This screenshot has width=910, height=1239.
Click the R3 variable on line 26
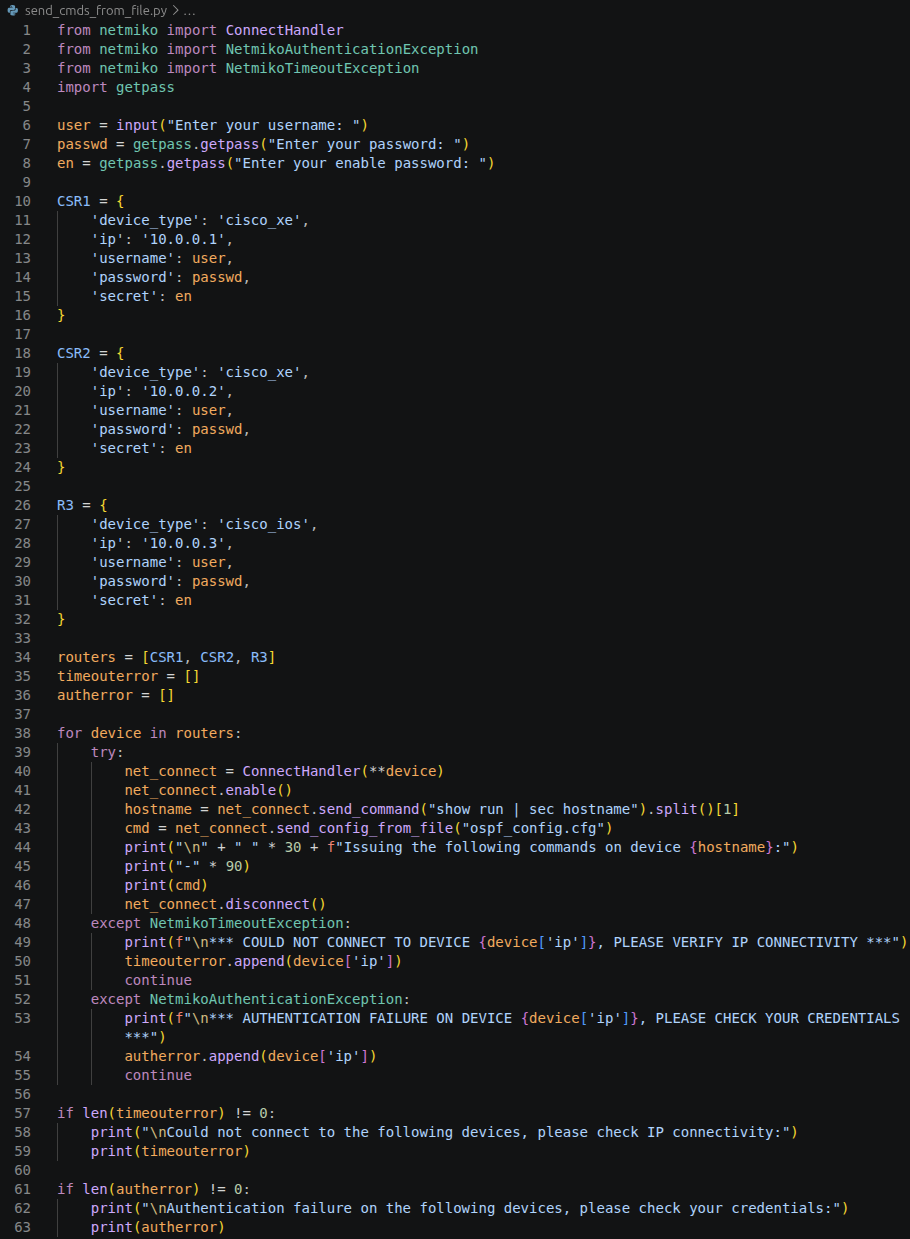(x=66, y=505)
